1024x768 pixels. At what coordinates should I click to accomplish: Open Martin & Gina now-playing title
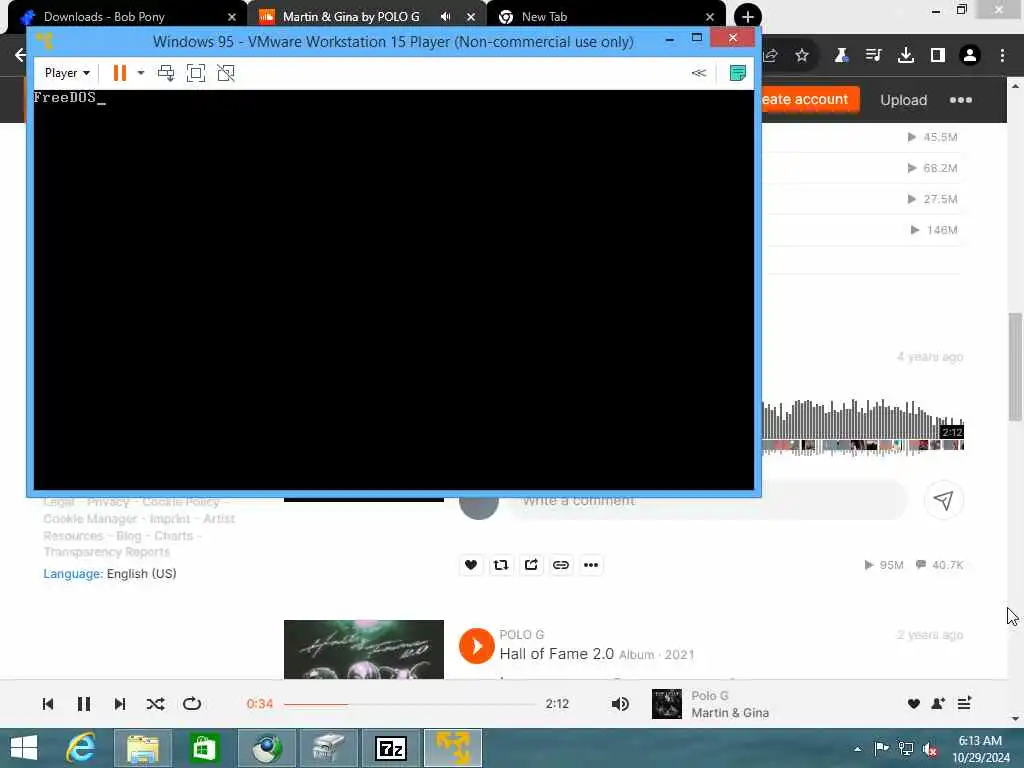click(x=729, y=712)
